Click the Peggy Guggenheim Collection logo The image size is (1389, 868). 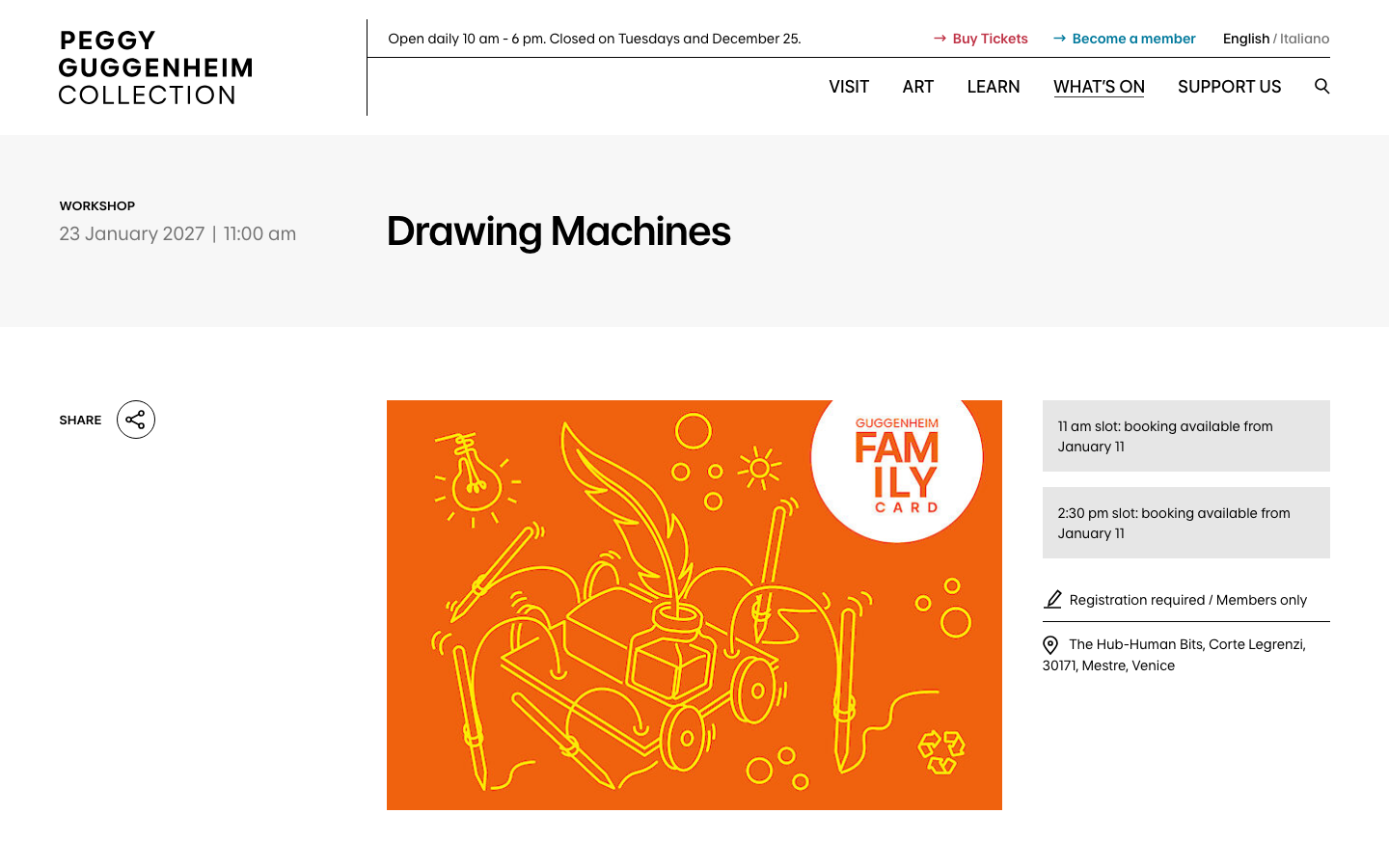click(155, 68)
